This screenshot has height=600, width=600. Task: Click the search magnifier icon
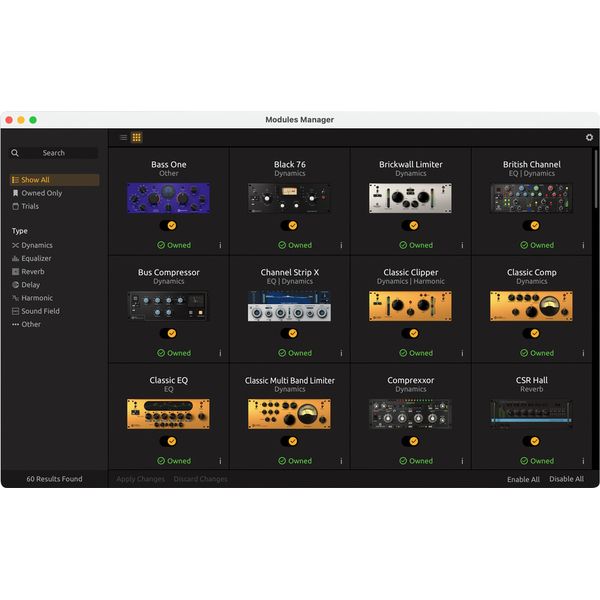(15, 153)
